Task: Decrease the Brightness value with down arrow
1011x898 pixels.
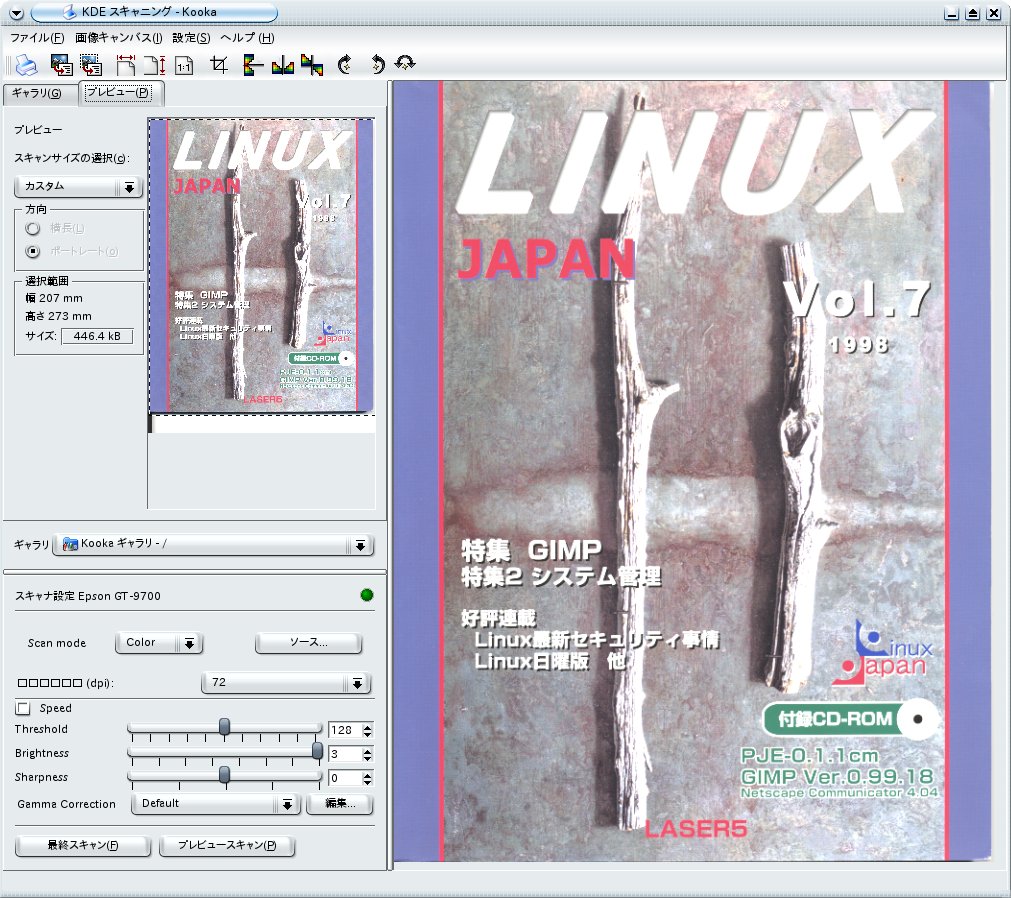Action: pyautogui.click(x=368, y=758)
